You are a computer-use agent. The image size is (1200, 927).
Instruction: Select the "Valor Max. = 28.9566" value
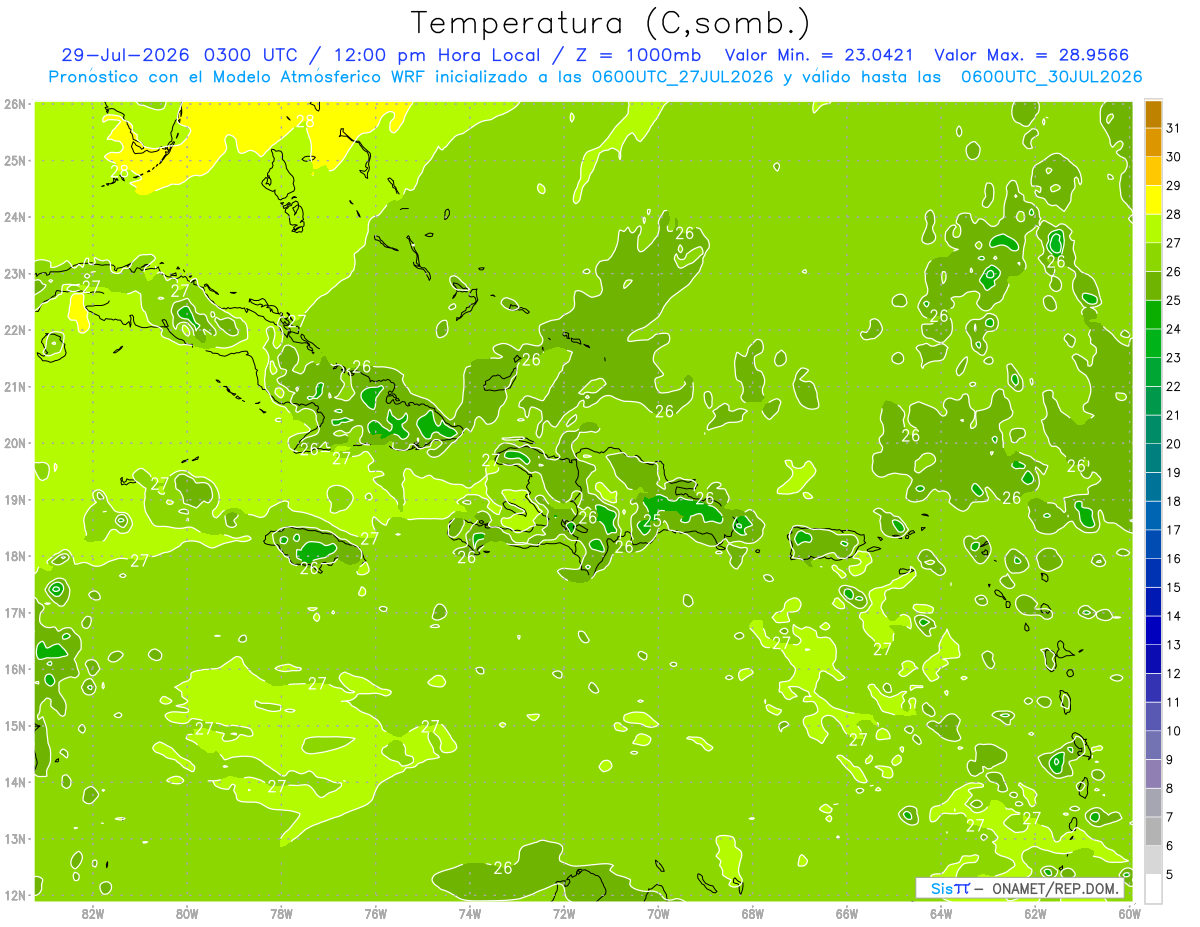point(1032,55)
